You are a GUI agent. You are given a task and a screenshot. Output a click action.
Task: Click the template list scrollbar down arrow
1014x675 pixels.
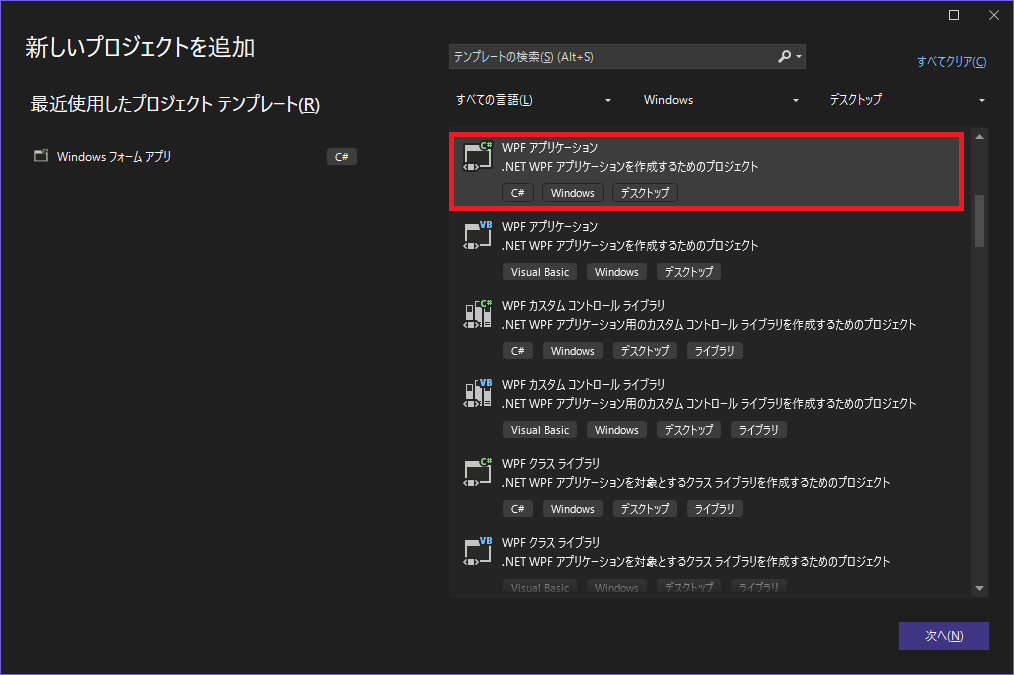(x=979, y=588)
